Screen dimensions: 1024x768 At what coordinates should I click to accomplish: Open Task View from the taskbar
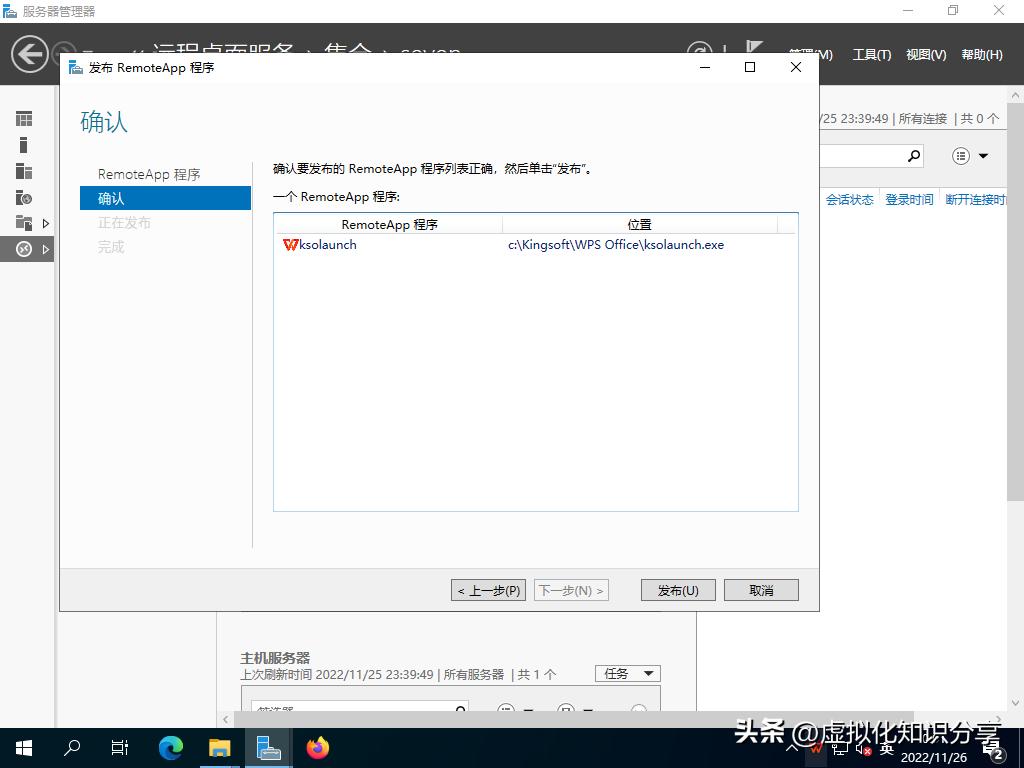[x=119, y=747]
